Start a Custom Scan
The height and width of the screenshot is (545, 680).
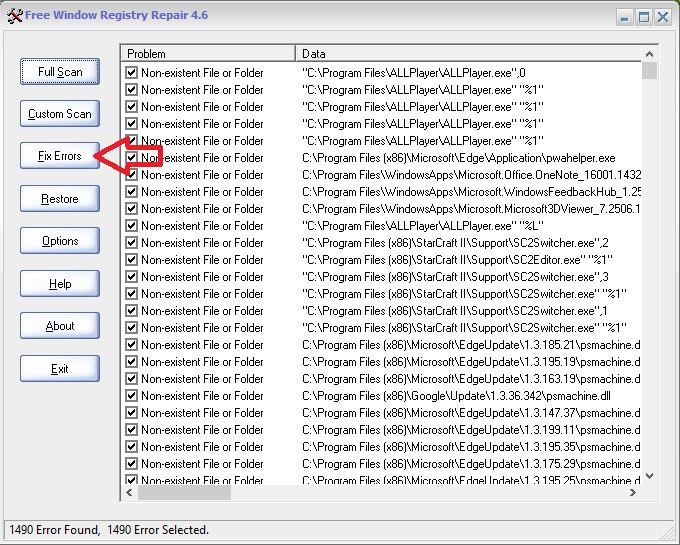click(x=60, y=114)
